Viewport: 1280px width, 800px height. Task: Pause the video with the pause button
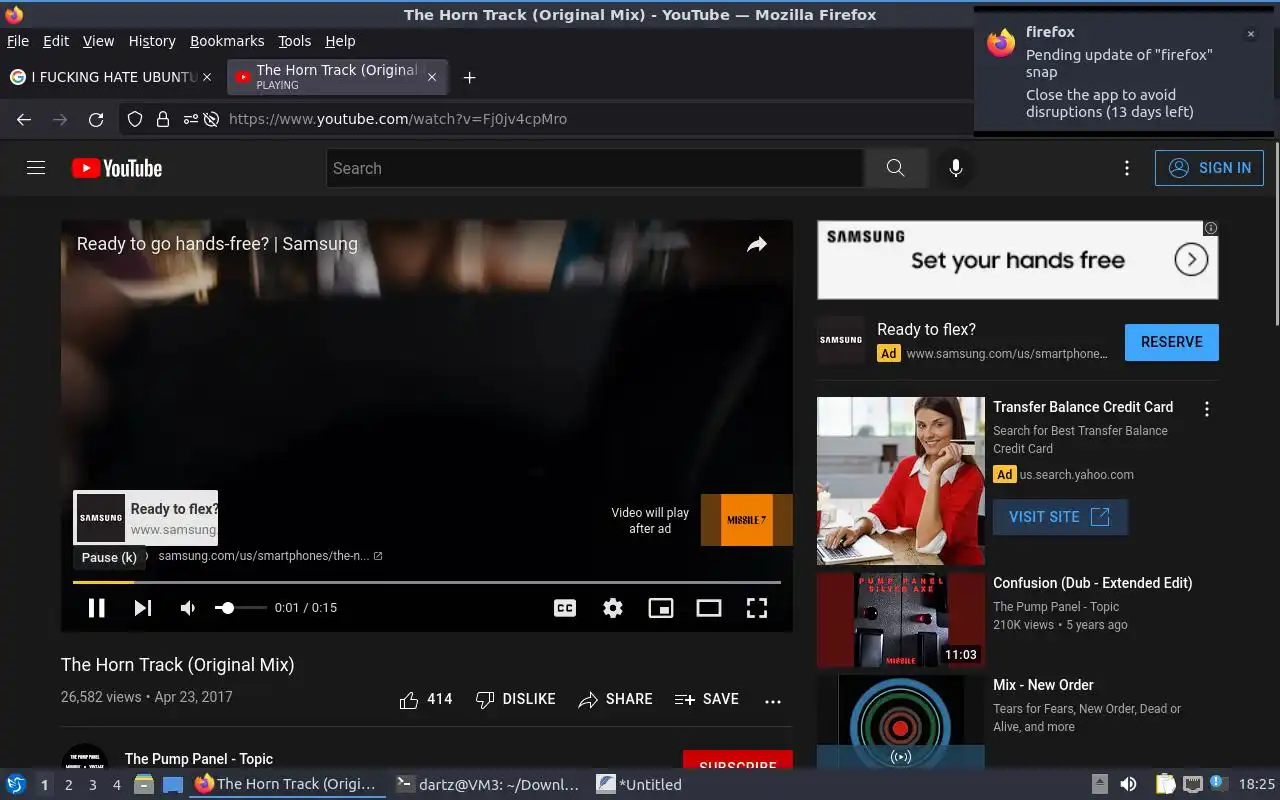96,608
